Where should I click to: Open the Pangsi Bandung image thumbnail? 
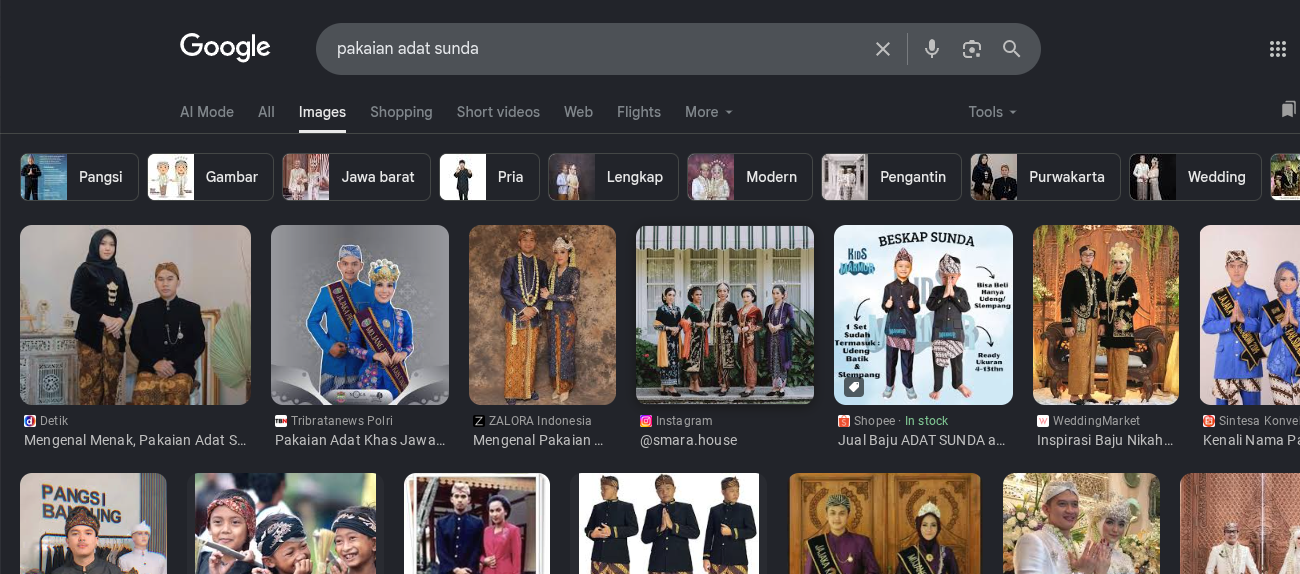click(93, 523)
